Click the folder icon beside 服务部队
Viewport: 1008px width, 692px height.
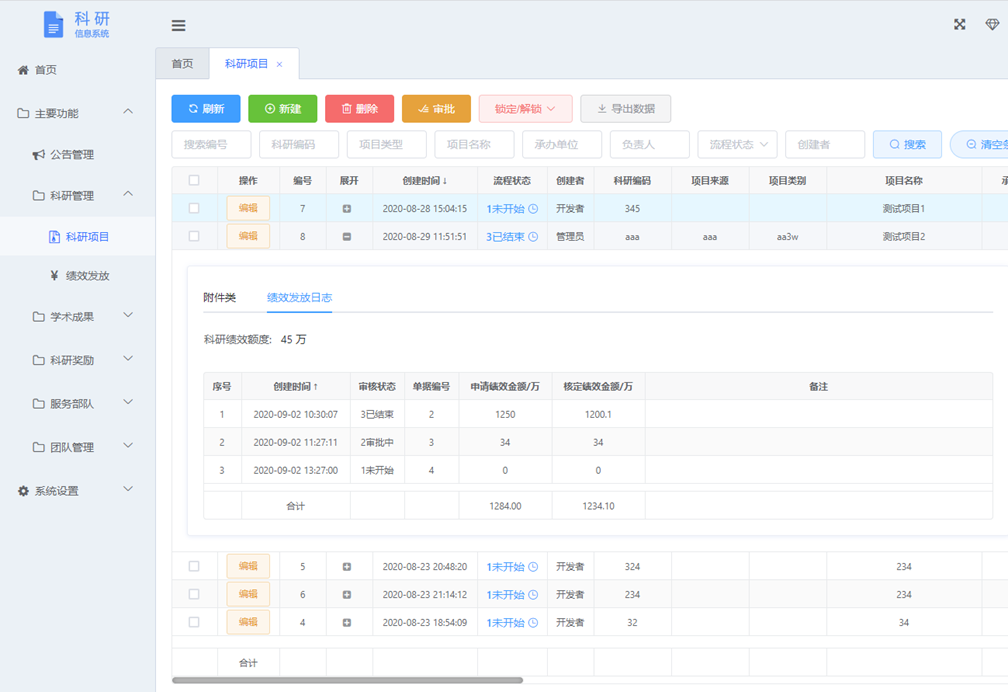(39, 404)
